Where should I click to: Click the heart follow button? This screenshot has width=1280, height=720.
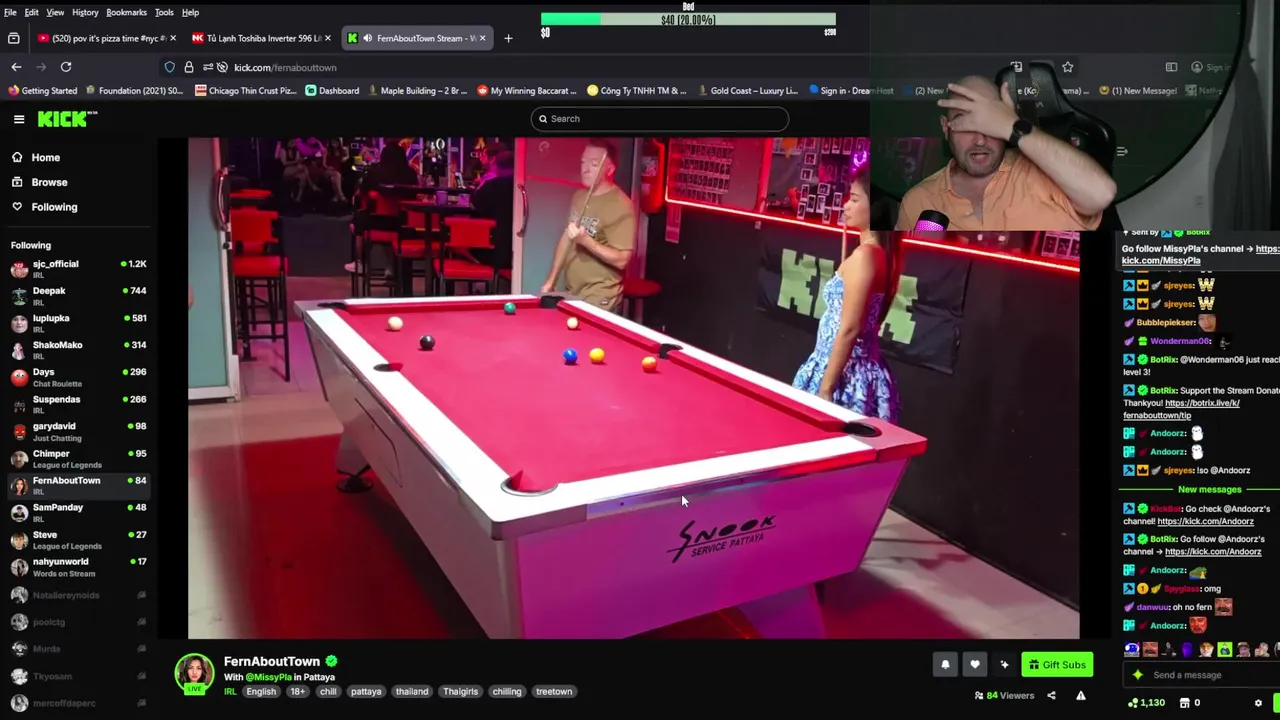(975, 664)
